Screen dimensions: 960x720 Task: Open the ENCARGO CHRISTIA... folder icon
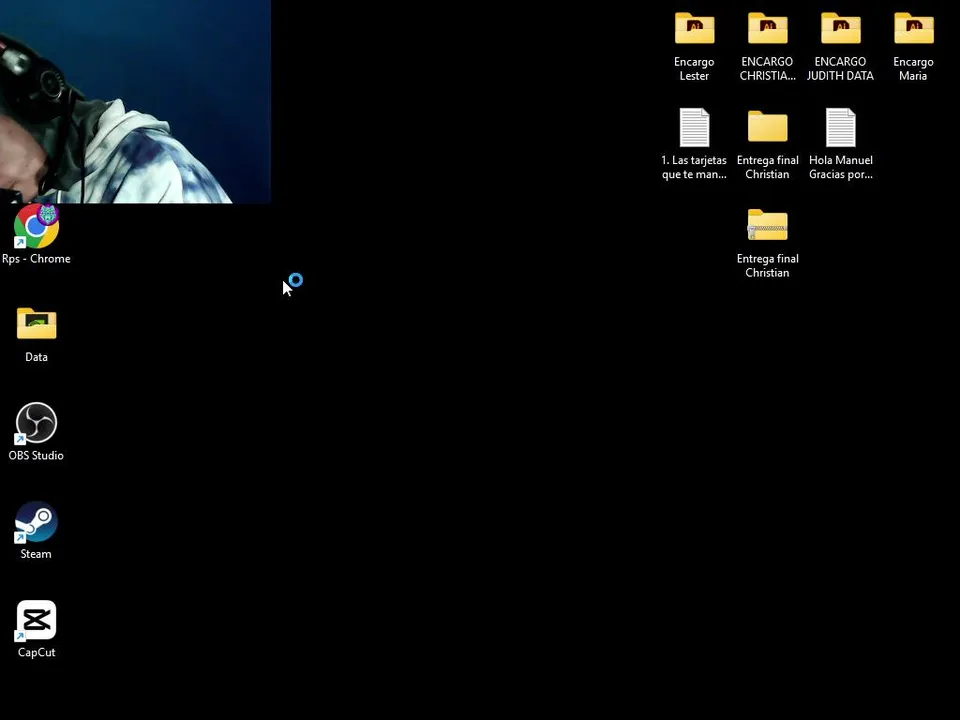767,28
